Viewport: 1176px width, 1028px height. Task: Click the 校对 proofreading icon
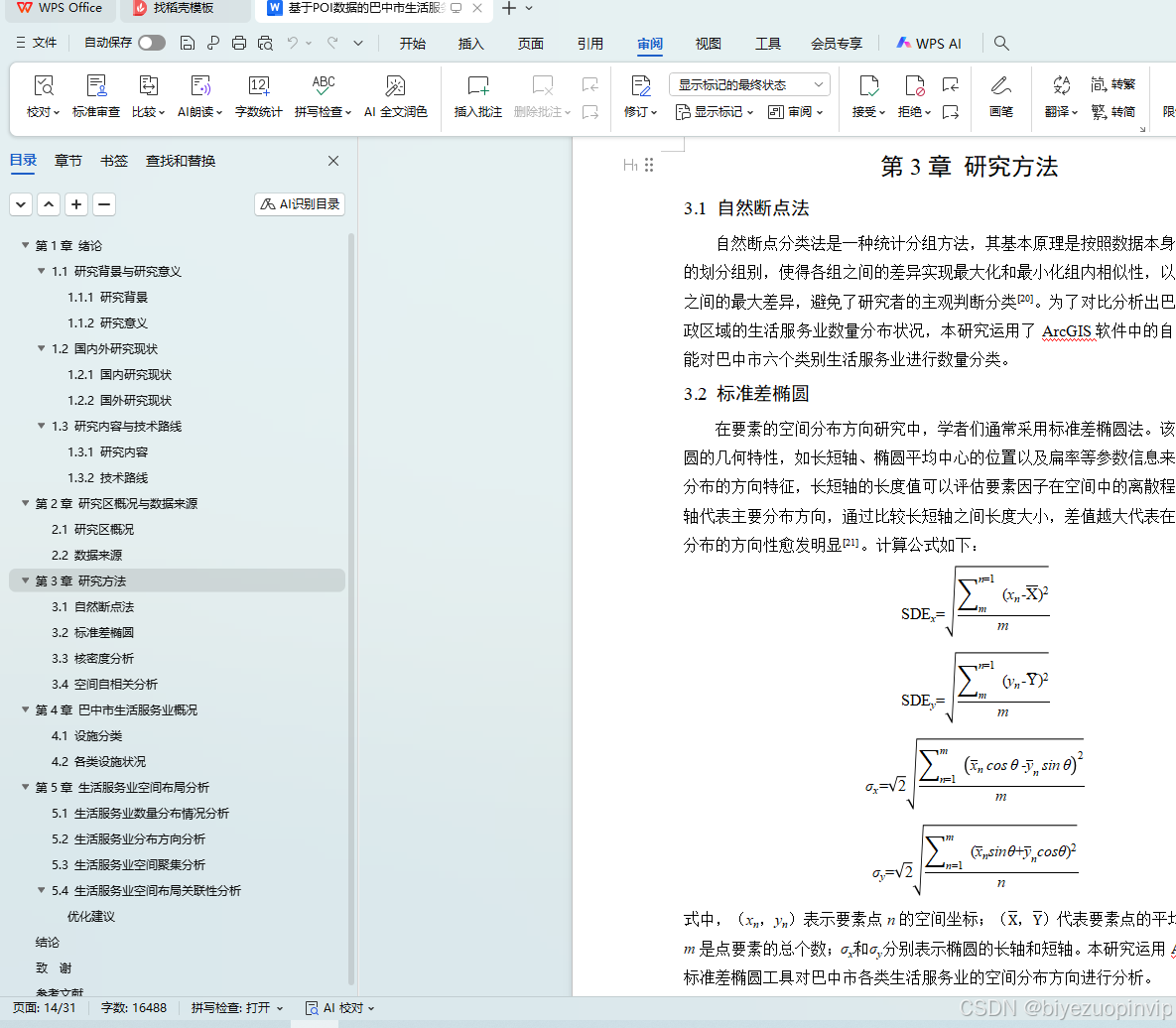pos(43,86)
